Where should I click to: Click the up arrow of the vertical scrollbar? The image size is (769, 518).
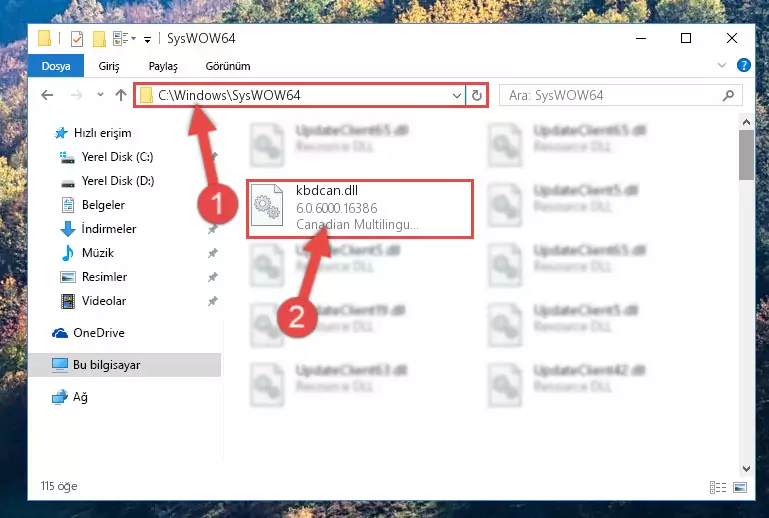[746, 122]
